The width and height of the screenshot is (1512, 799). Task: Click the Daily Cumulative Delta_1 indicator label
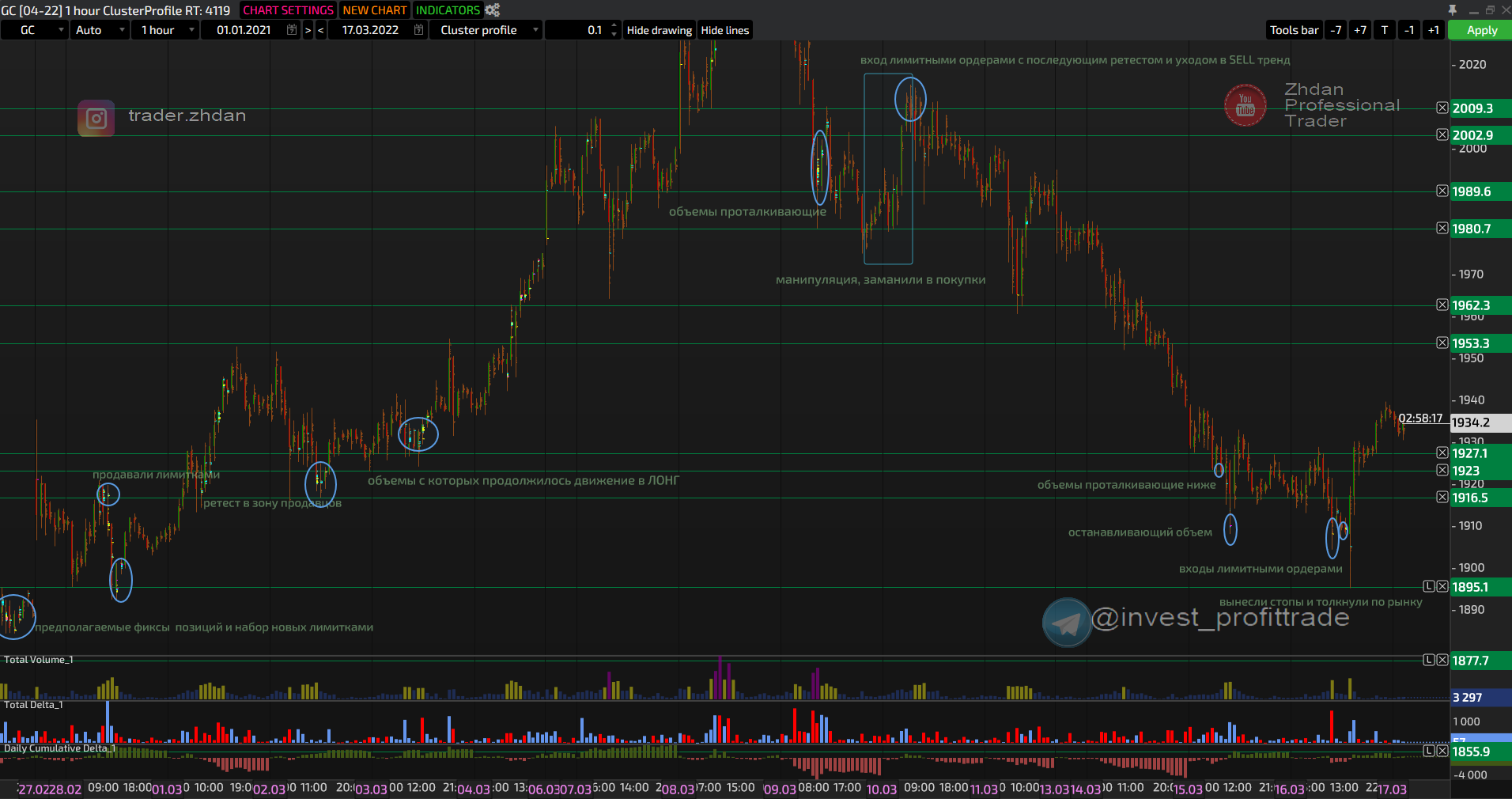tap(59, 748)
